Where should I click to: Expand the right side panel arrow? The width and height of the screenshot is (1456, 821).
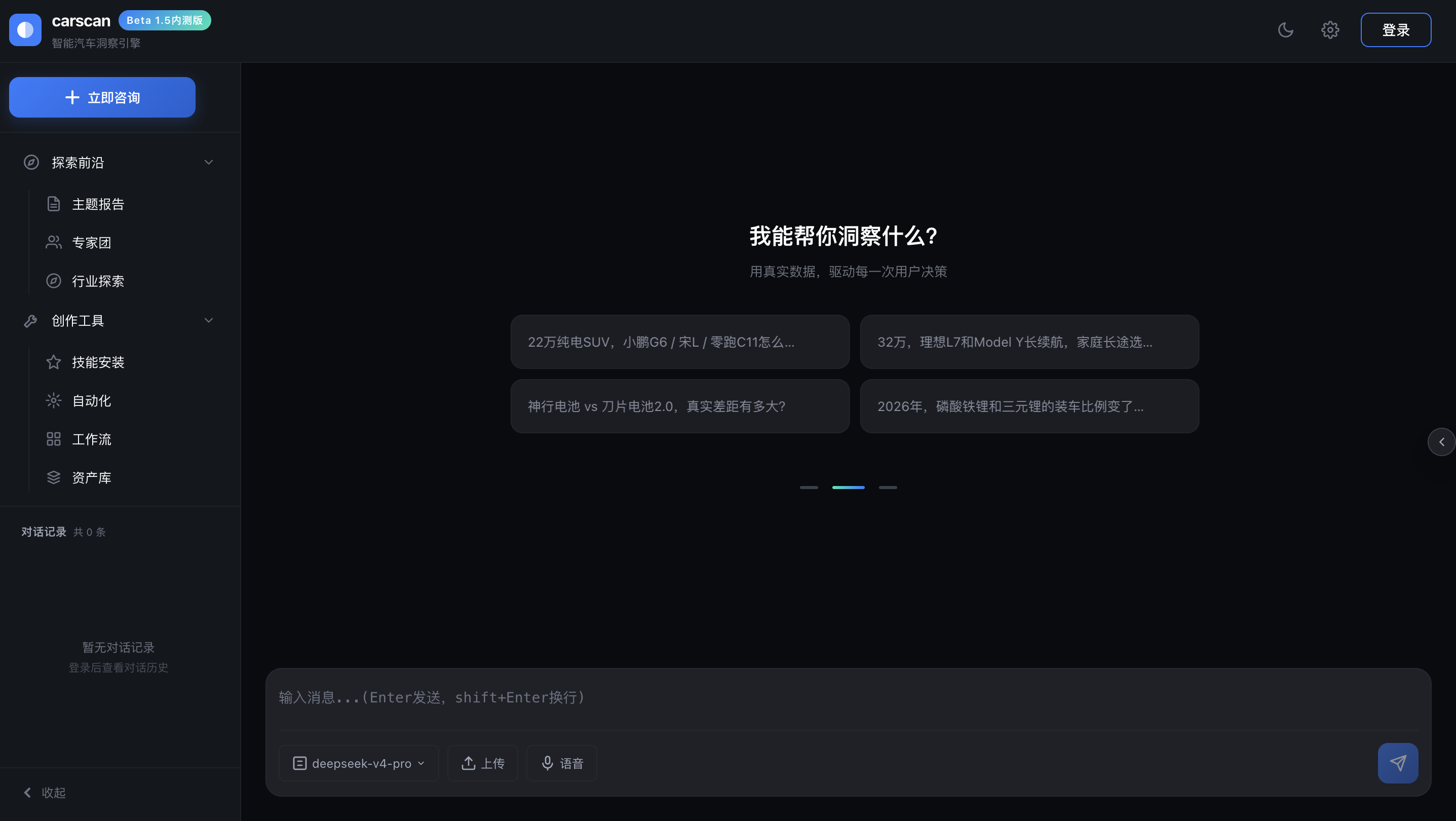coord(1441,442)
